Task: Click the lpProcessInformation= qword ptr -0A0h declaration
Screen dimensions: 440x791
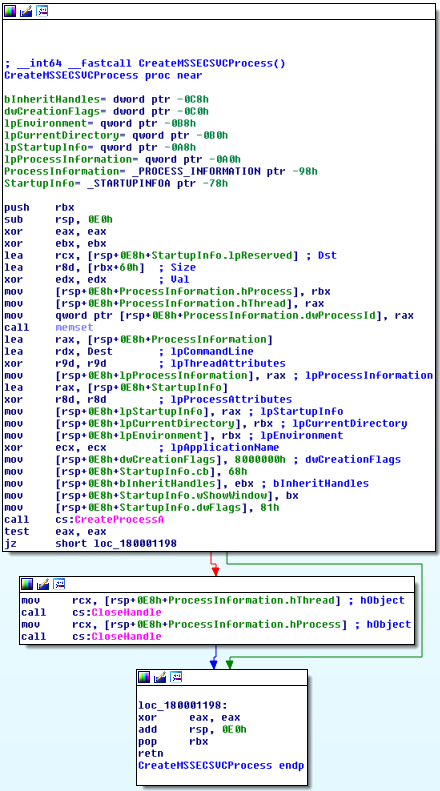Action: point(122,159)
